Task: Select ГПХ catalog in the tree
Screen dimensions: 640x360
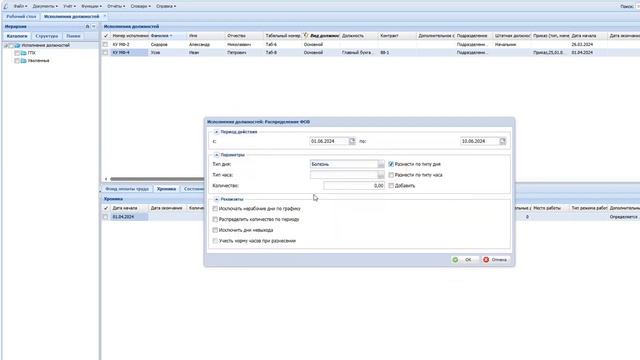Action: tap(31, 53)
